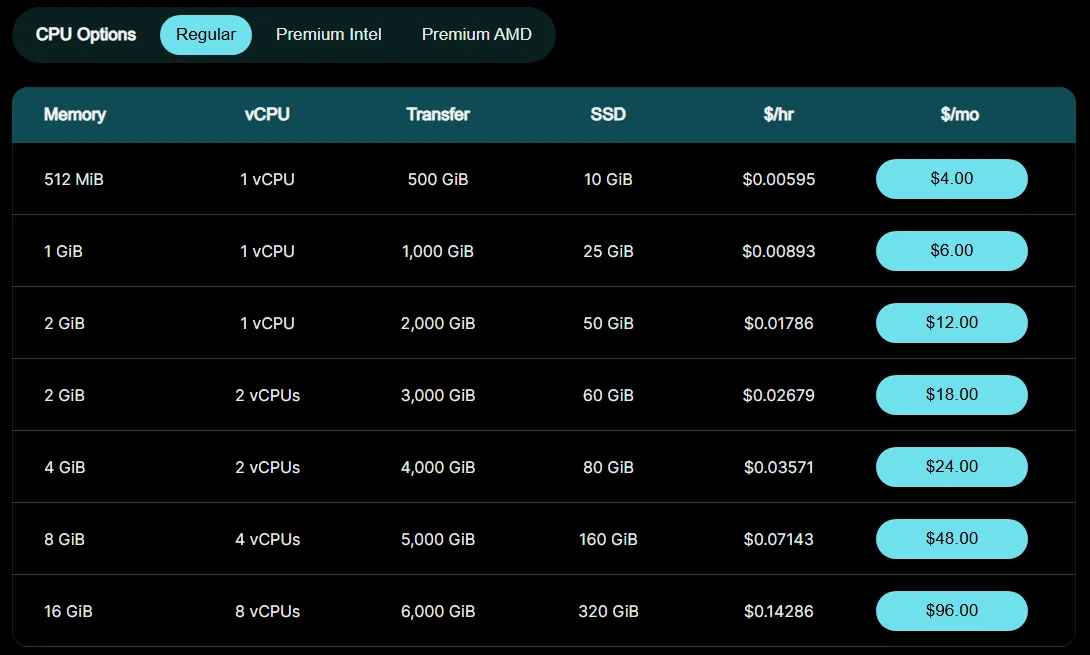Image resolution: width=1090 pixels, height=655 pixels.
Task: Click the 4,000 GiB transfer cell
Action: pyautogui.click(x=438, y=467)
